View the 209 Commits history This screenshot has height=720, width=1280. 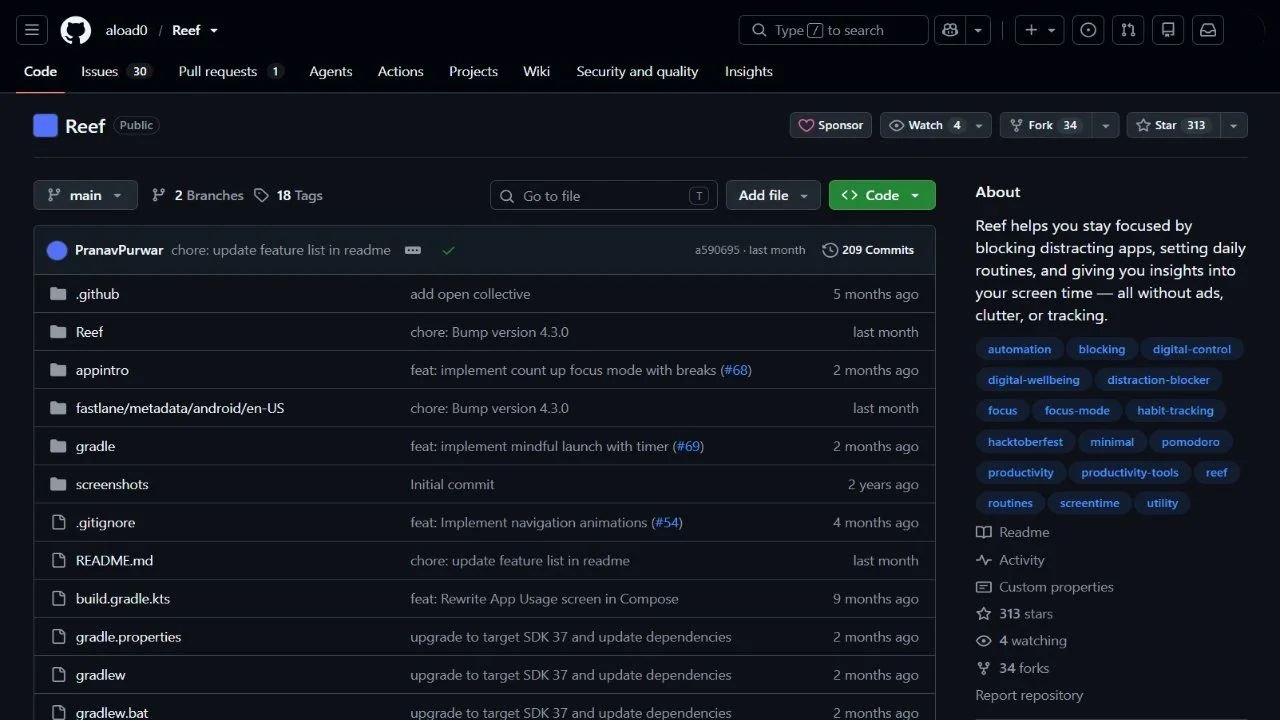[x=868, y=250]
